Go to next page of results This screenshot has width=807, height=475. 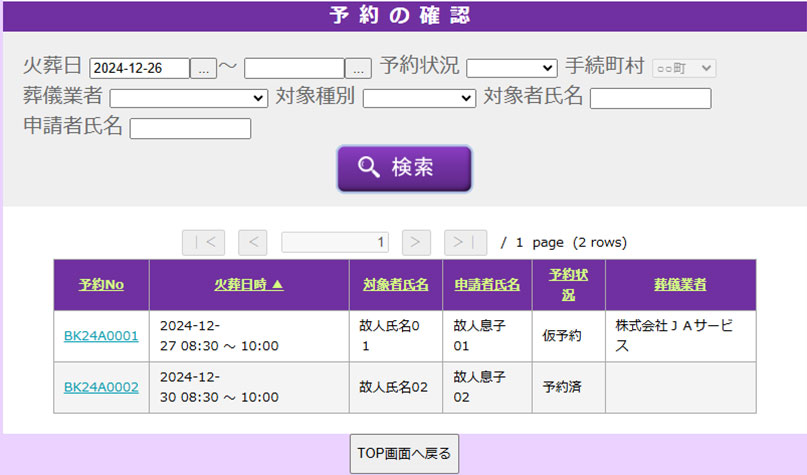pos(416,242)
